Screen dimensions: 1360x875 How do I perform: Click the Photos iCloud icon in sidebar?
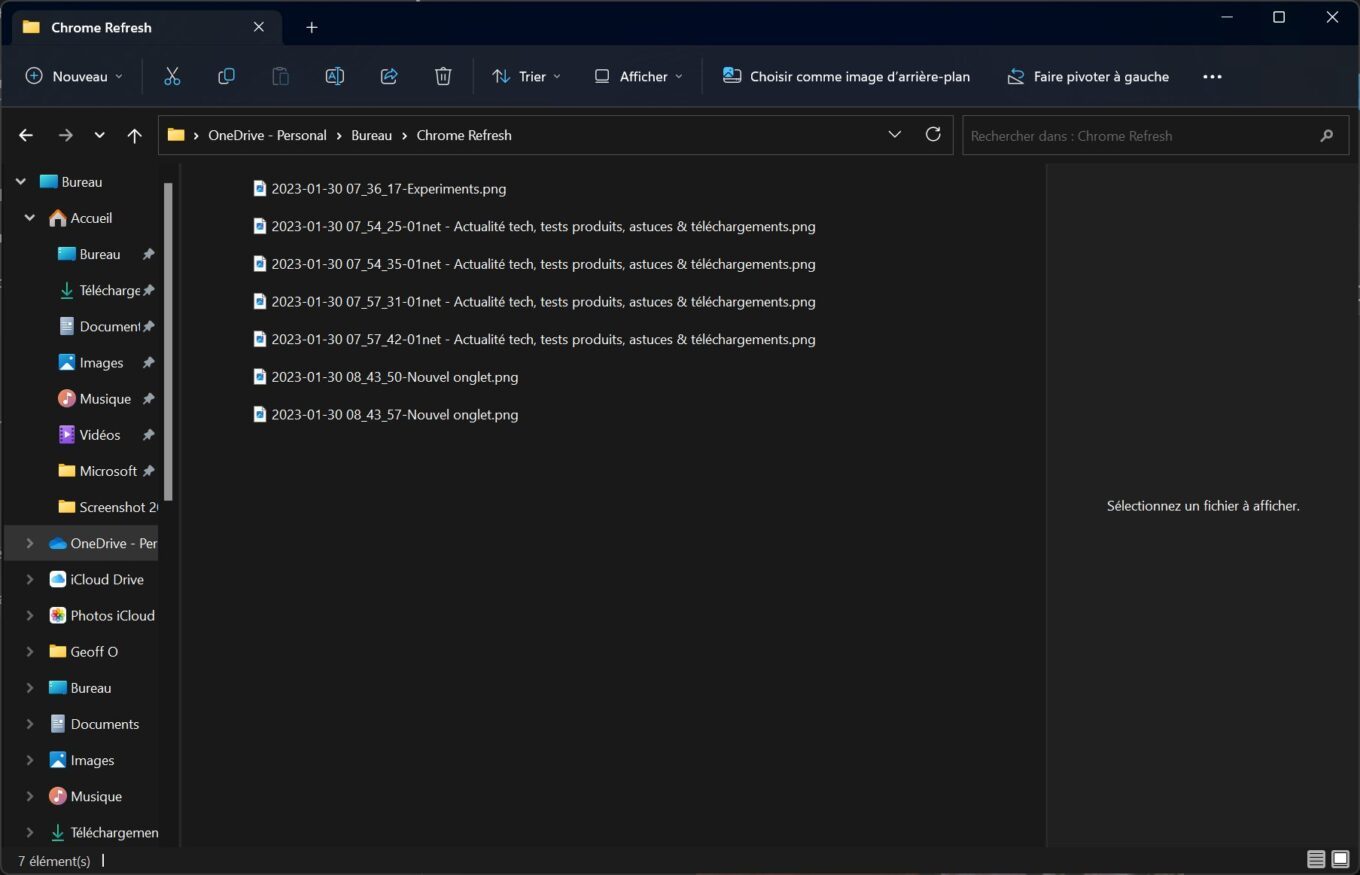[58, 615]
